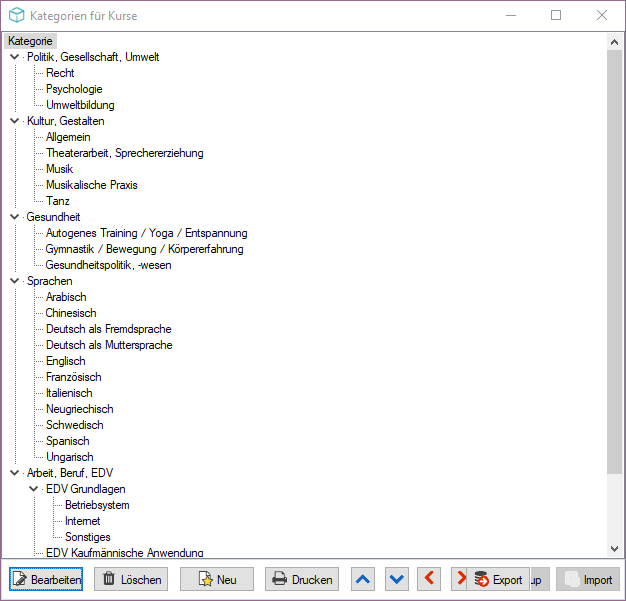The image size is (626, 601).
Task: Click the red left arrow button
Action: coord(429,579)
